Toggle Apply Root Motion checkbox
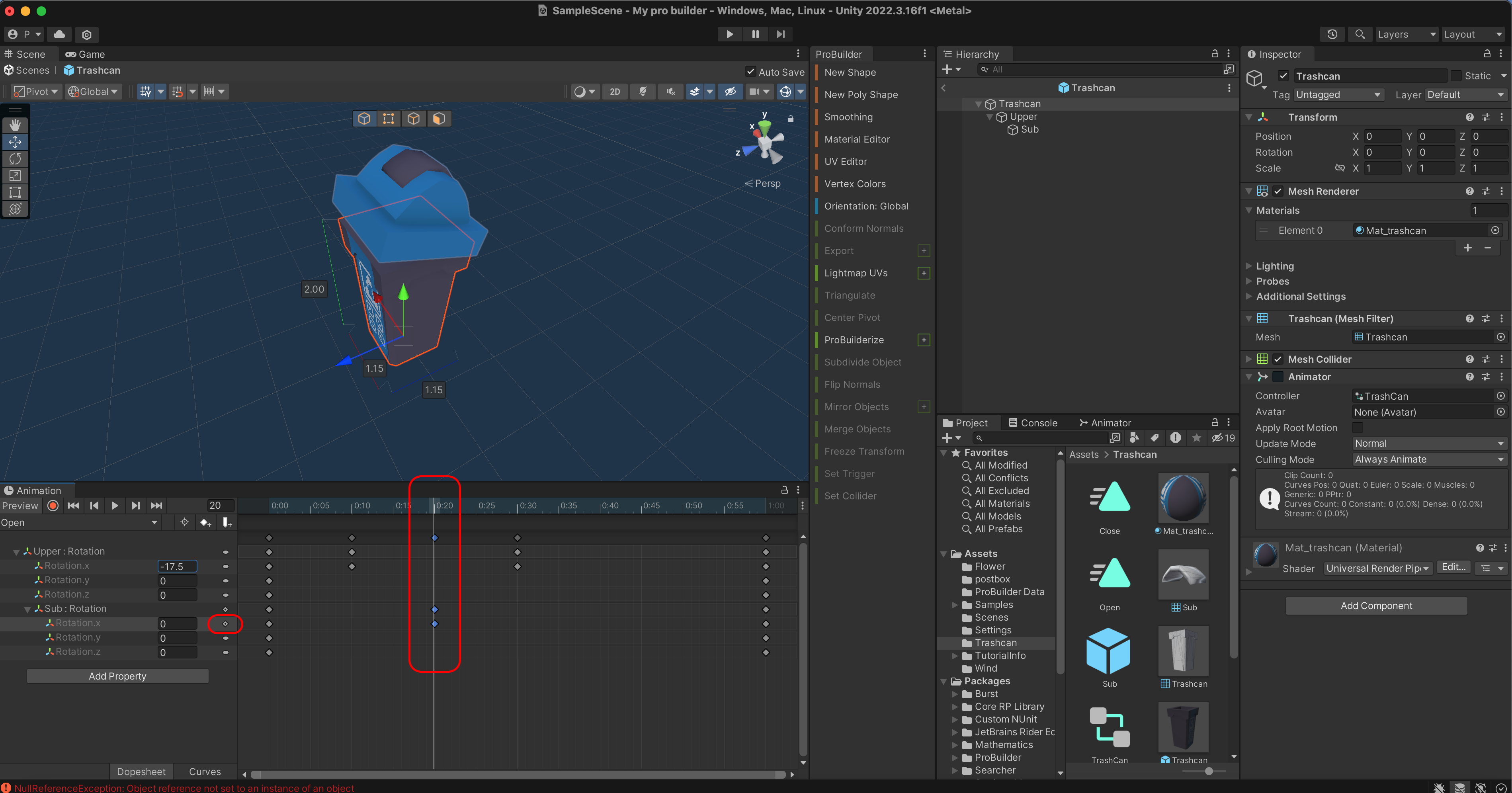The image size is (1512, 793). pos(1358,427)
